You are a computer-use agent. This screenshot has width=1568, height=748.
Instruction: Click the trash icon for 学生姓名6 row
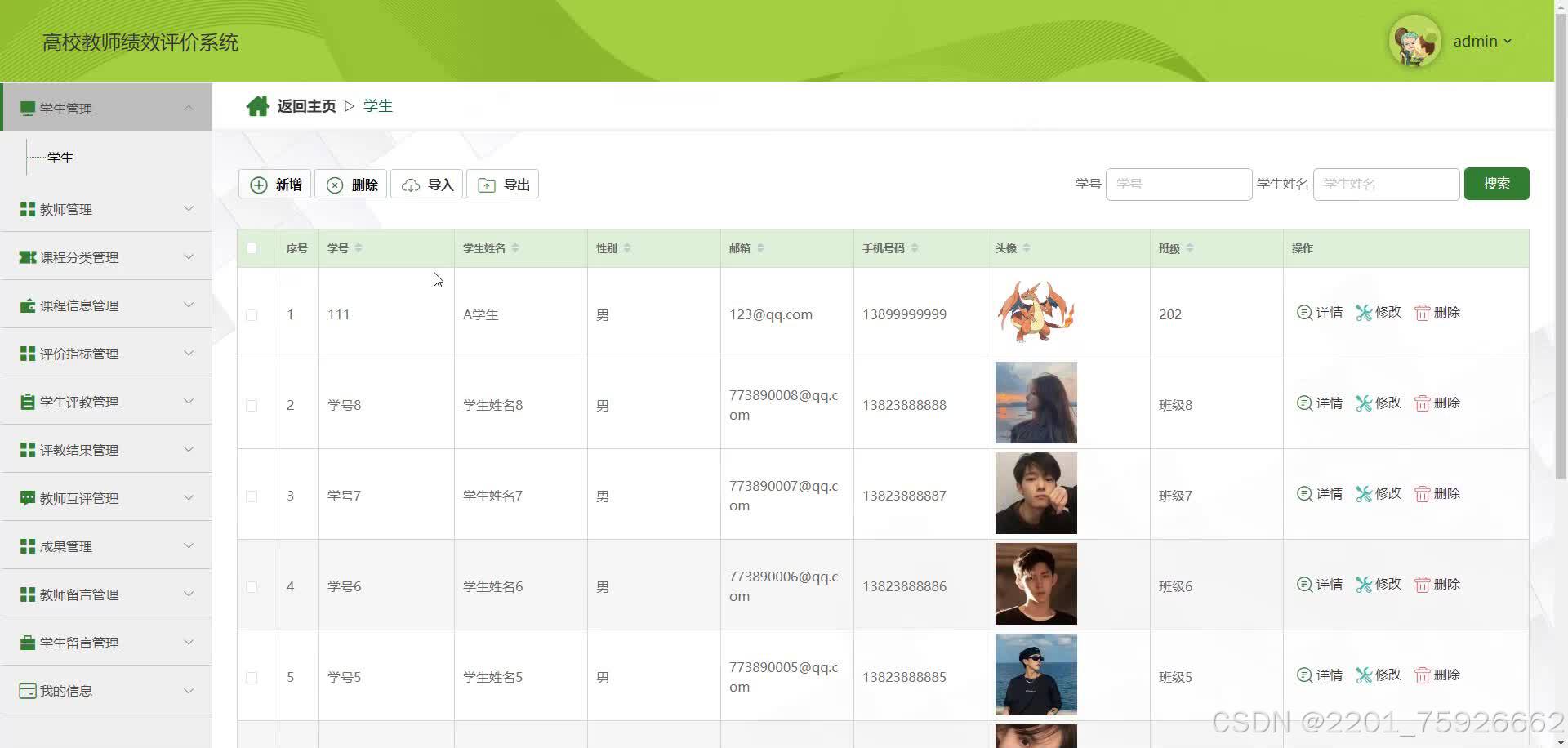tap(1423, 585)
